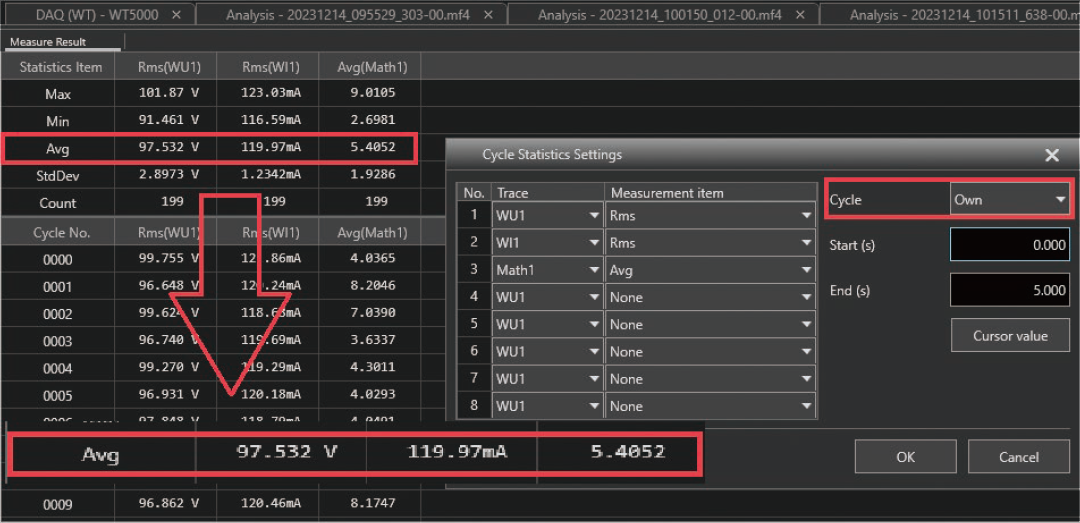1080x523 pixels.
Task: Open Measurement item dropdown in row 1
Action: pos(710,216)
